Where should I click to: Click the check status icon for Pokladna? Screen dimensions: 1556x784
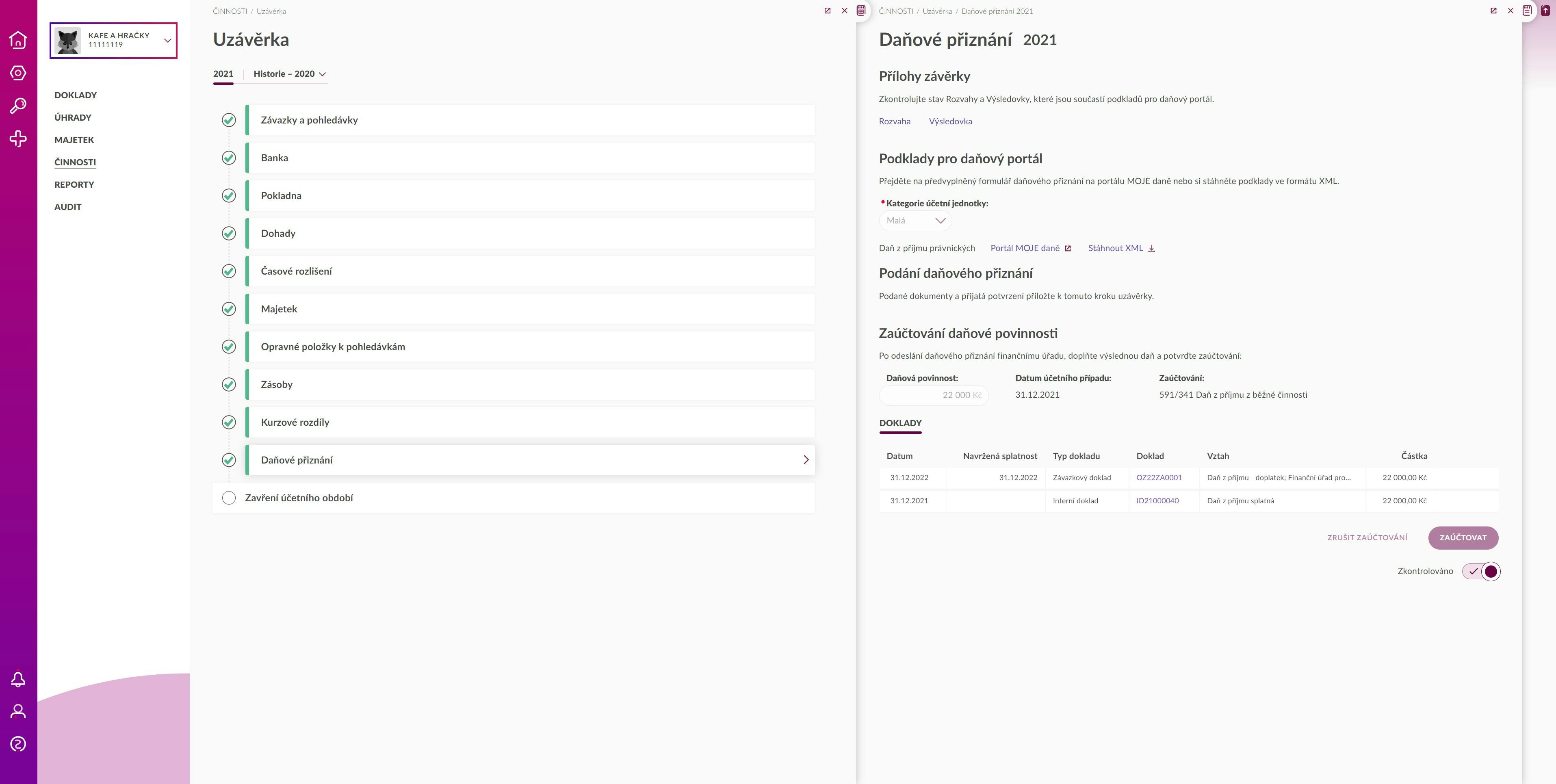(x=228, y=196)
